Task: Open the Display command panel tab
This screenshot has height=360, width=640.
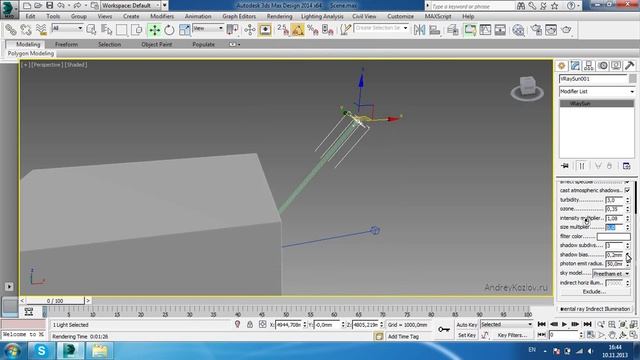Action: tap(616, 66)
